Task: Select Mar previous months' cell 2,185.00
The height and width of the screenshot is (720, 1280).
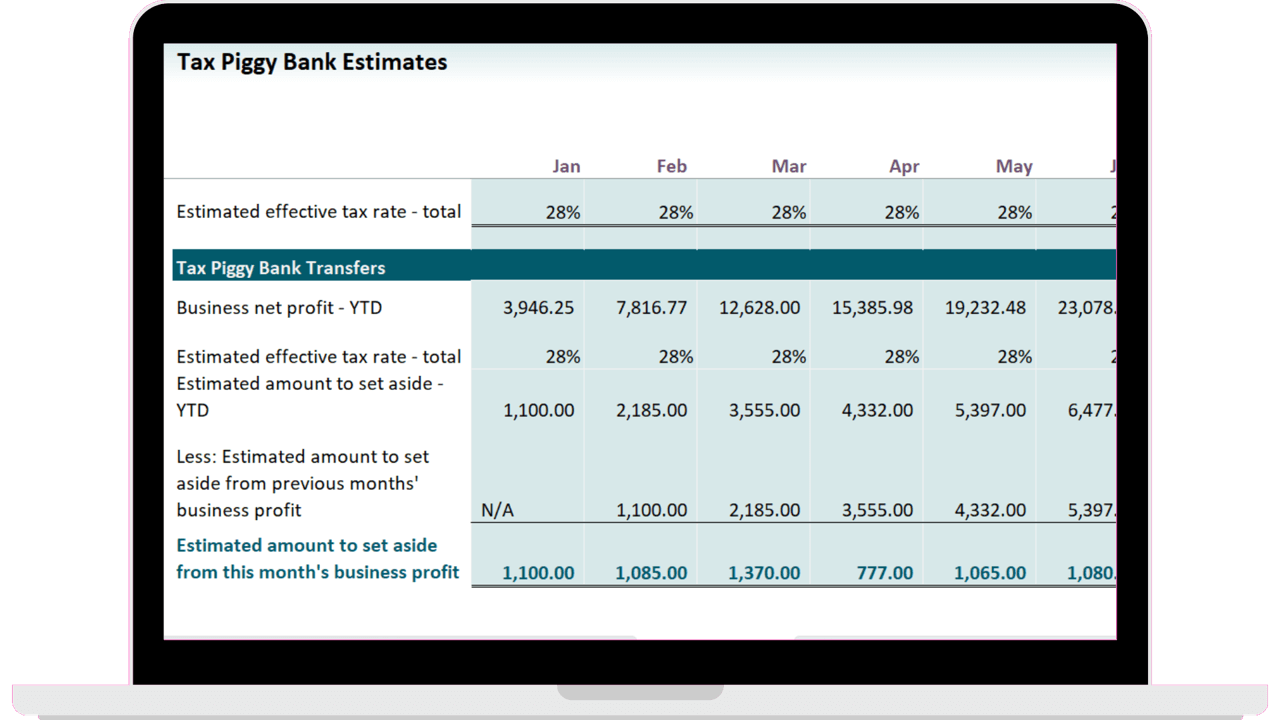Action: click(765, 510)
